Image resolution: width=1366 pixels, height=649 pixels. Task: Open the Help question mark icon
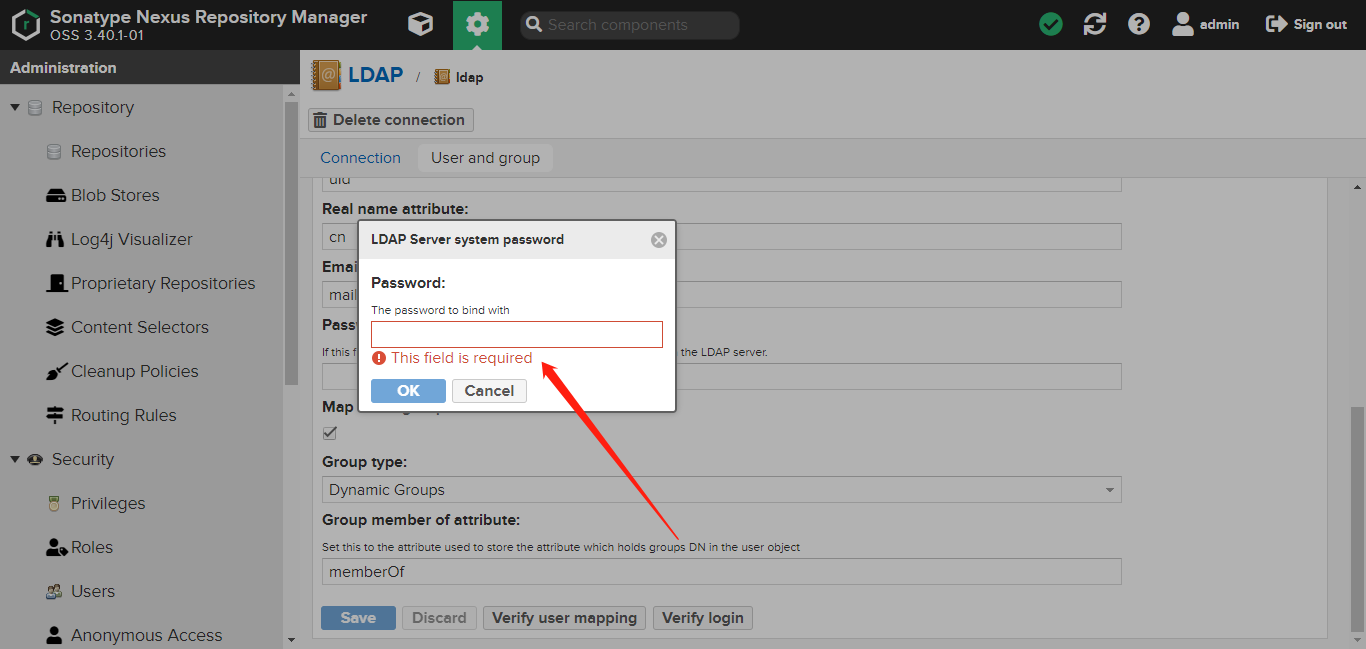pos(1139,24)
